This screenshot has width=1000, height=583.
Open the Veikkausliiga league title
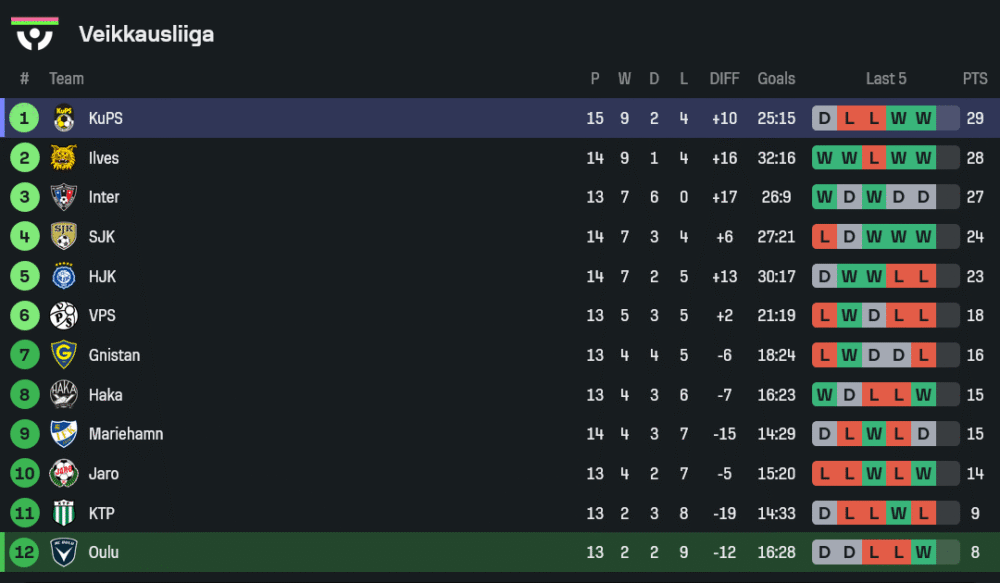(146, 35)
